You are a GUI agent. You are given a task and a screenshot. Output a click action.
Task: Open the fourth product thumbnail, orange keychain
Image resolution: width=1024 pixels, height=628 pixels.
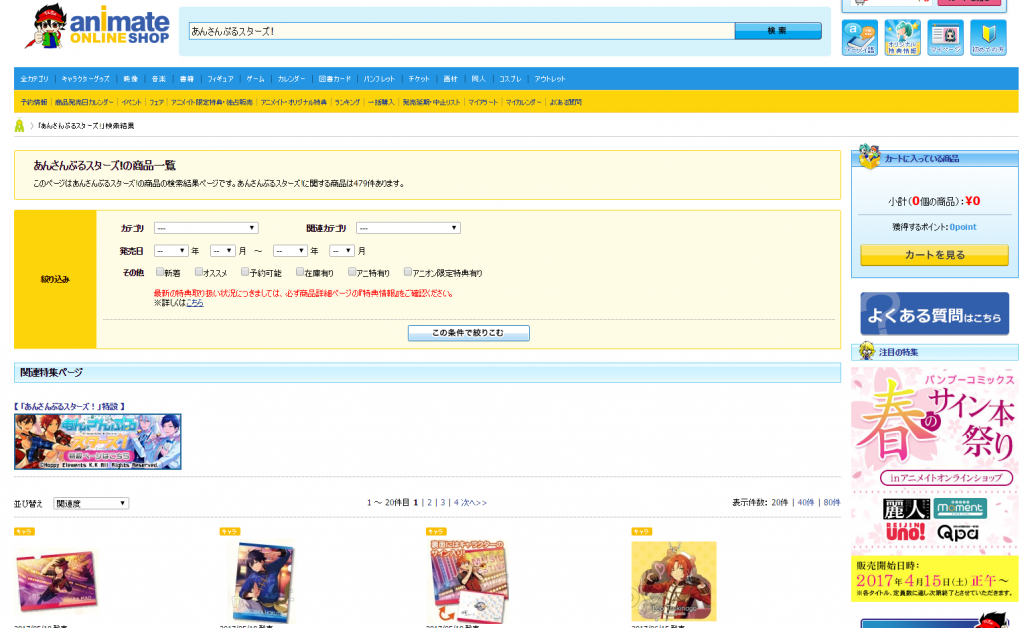click(674, 581)
